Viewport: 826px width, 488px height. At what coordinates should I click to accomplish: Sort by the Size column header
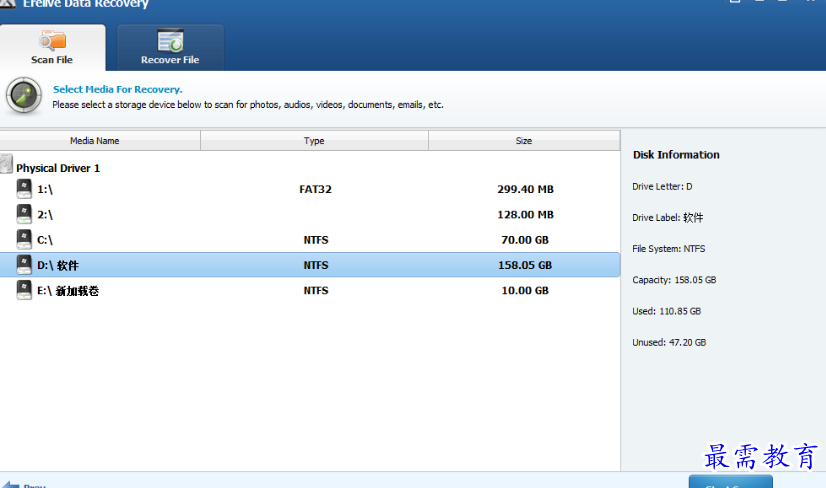(x=524, y=141)
